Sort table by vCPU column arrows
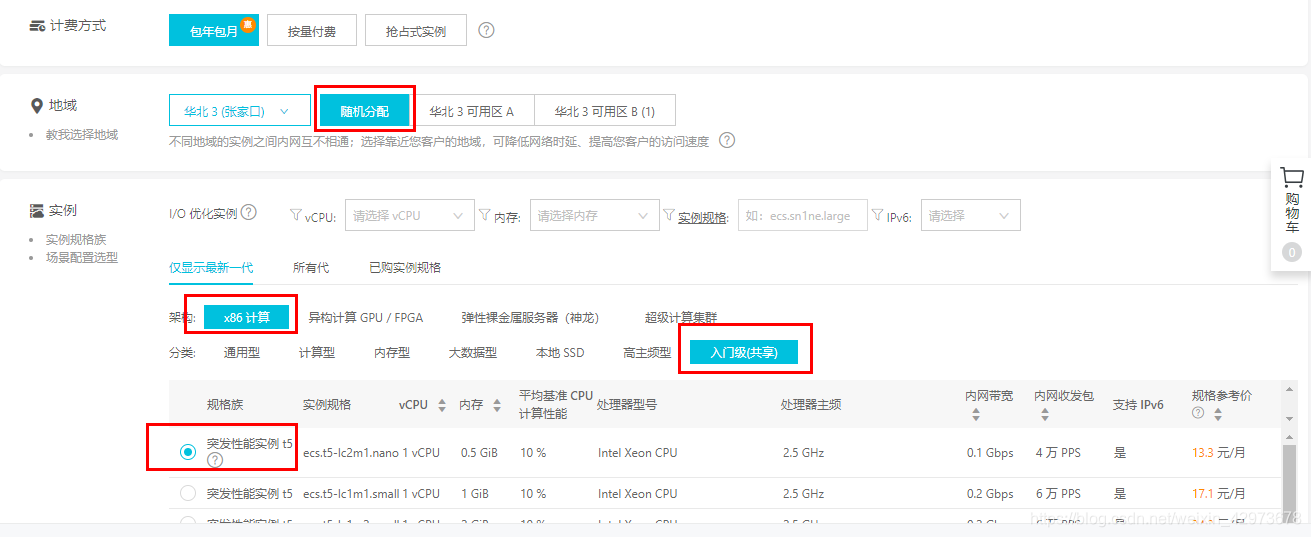The image size is (1311, 537). click(x=441, y=405)
